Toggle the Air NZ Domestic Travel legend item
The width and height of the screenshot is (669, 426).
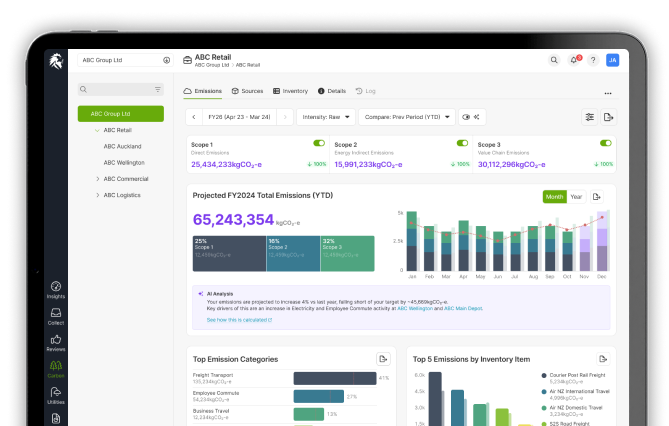pyautogui.click(x=572, y=411)
